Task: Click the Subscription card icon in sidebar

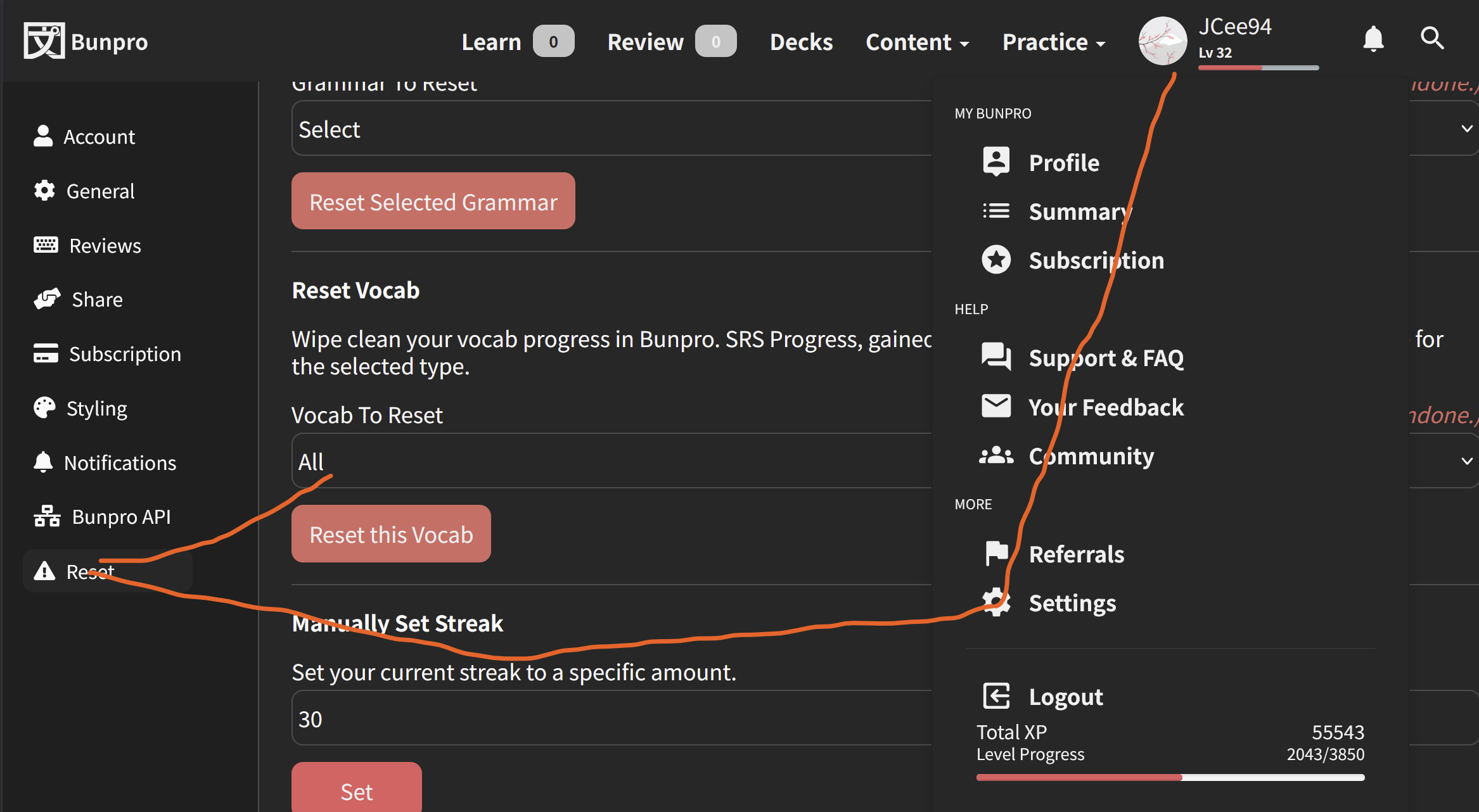Action: click(46, 353)
